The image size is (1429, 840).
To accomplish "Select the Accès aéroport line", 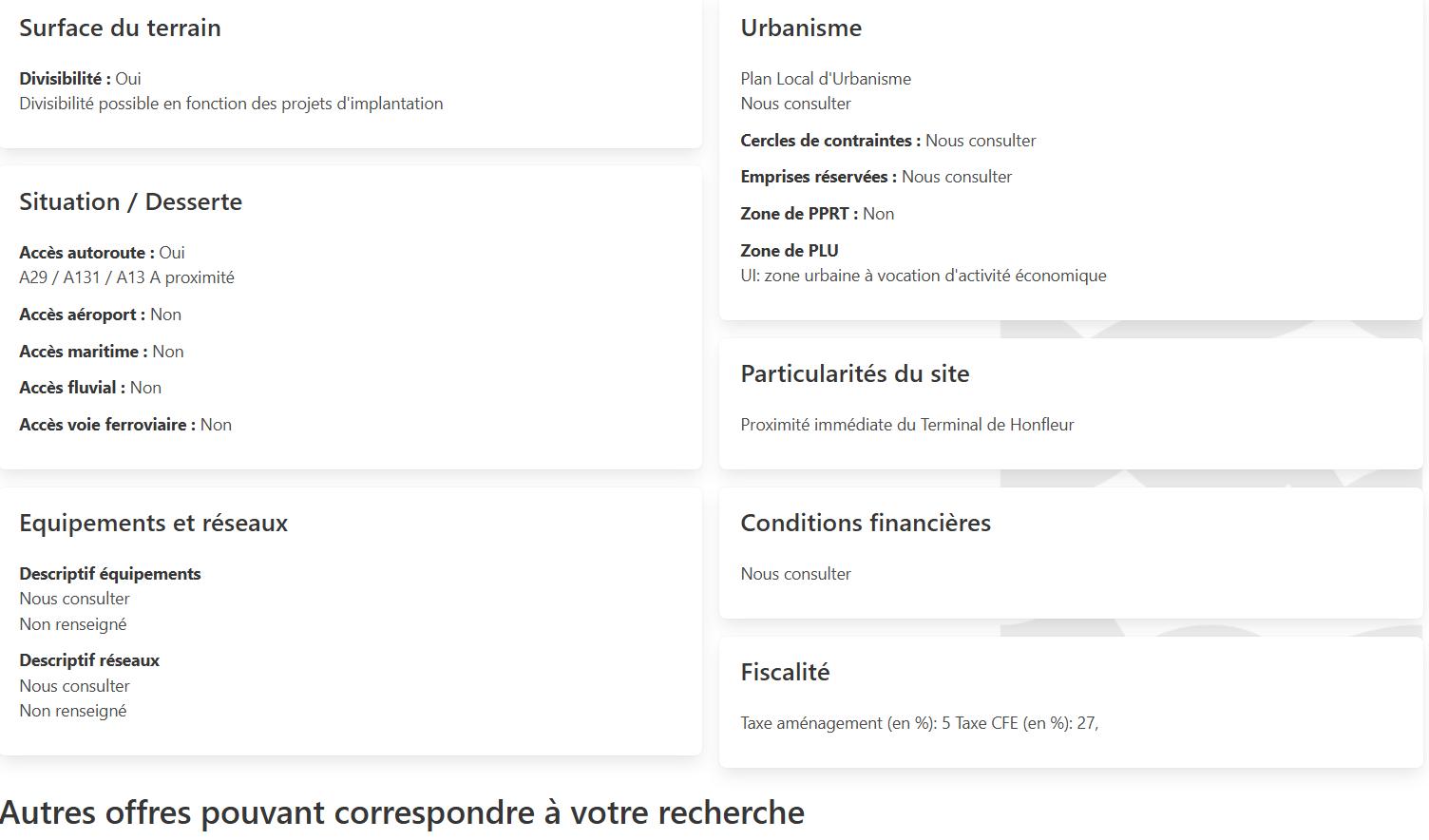I will pyautogui.click(x=100, y=315).
